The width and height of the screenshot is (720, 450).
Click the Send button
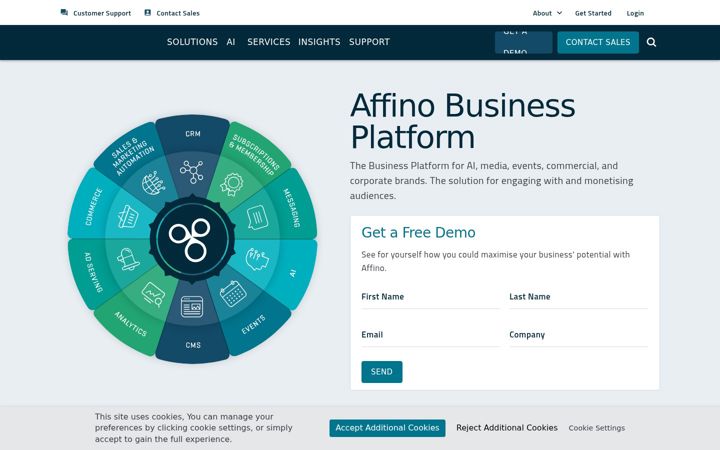pos(382,371)
